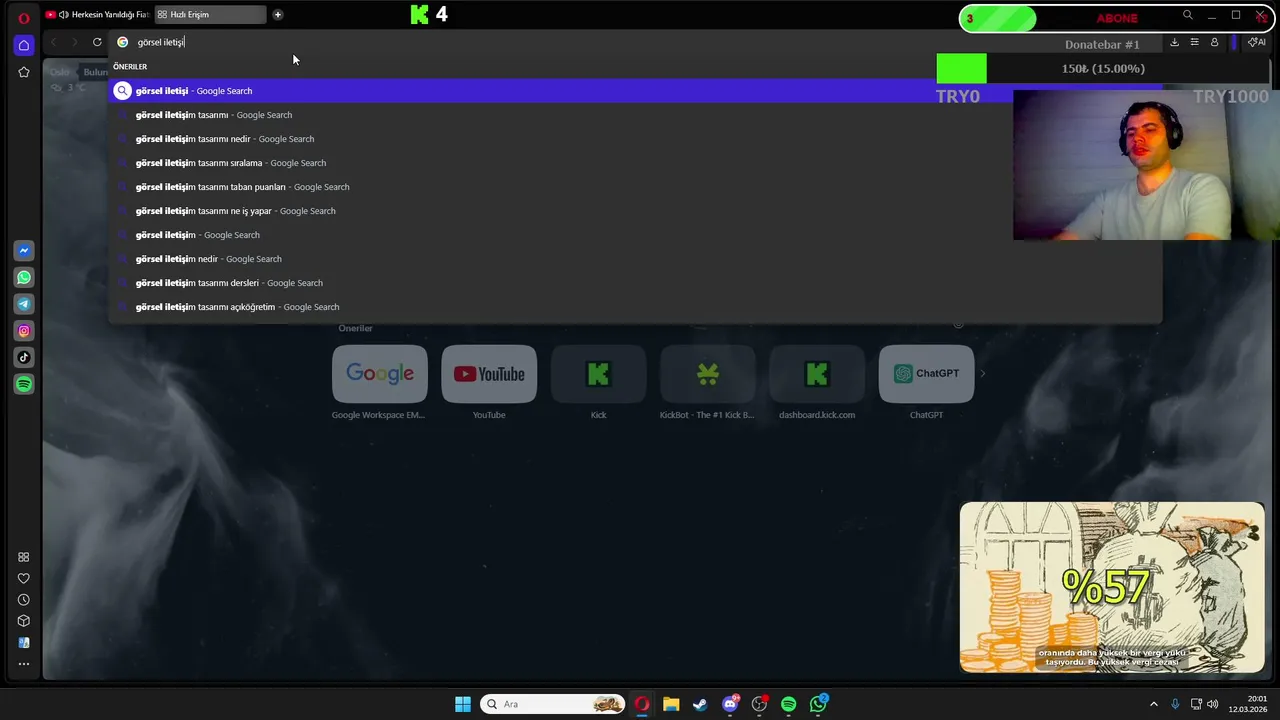This screenshot has width=1280, height=720.
Task: Click the Donatebar green progress bar
Action: click(x=961, y=69)
